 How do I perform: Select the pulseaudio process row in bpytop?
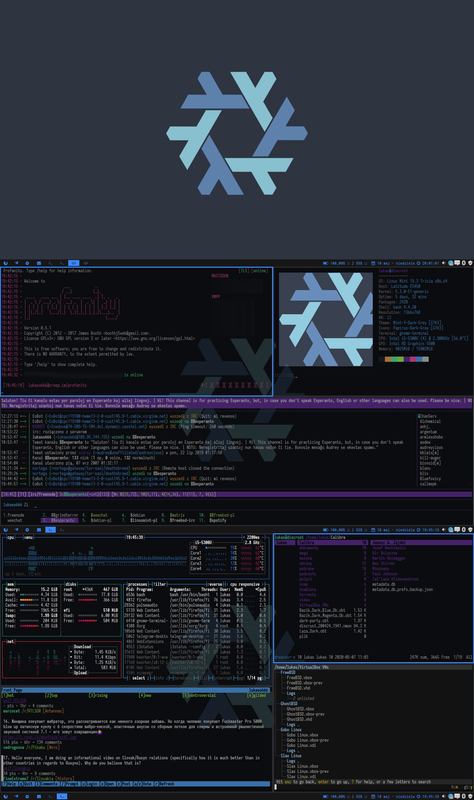pyautogui.click(x=196, y=605)
